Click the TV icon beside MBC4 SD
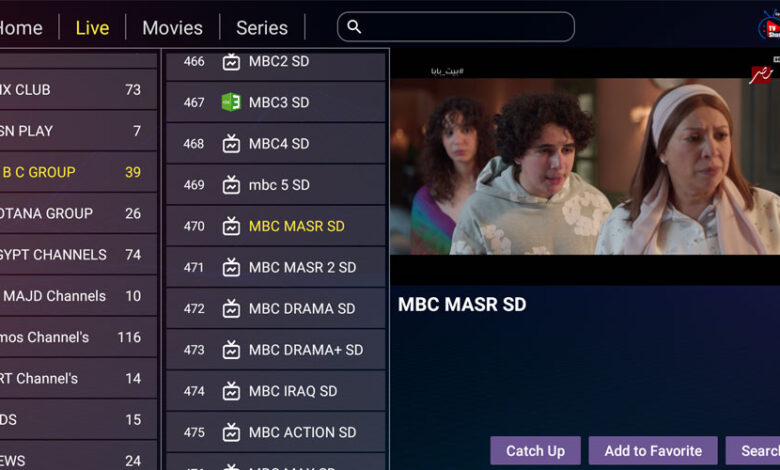 pyautogui.click(x=231, y=144)
